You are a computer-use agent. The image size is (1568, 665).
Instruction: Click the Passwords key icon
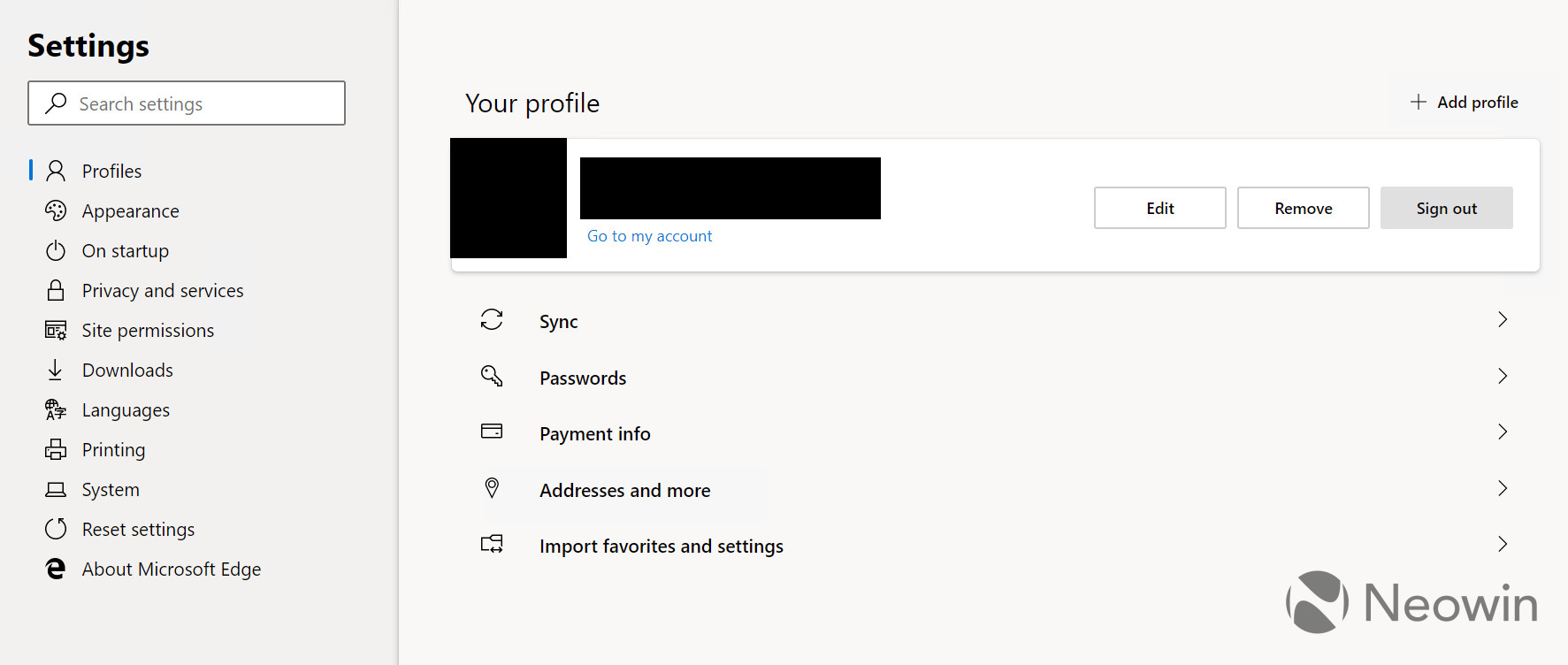coord(492,376)
